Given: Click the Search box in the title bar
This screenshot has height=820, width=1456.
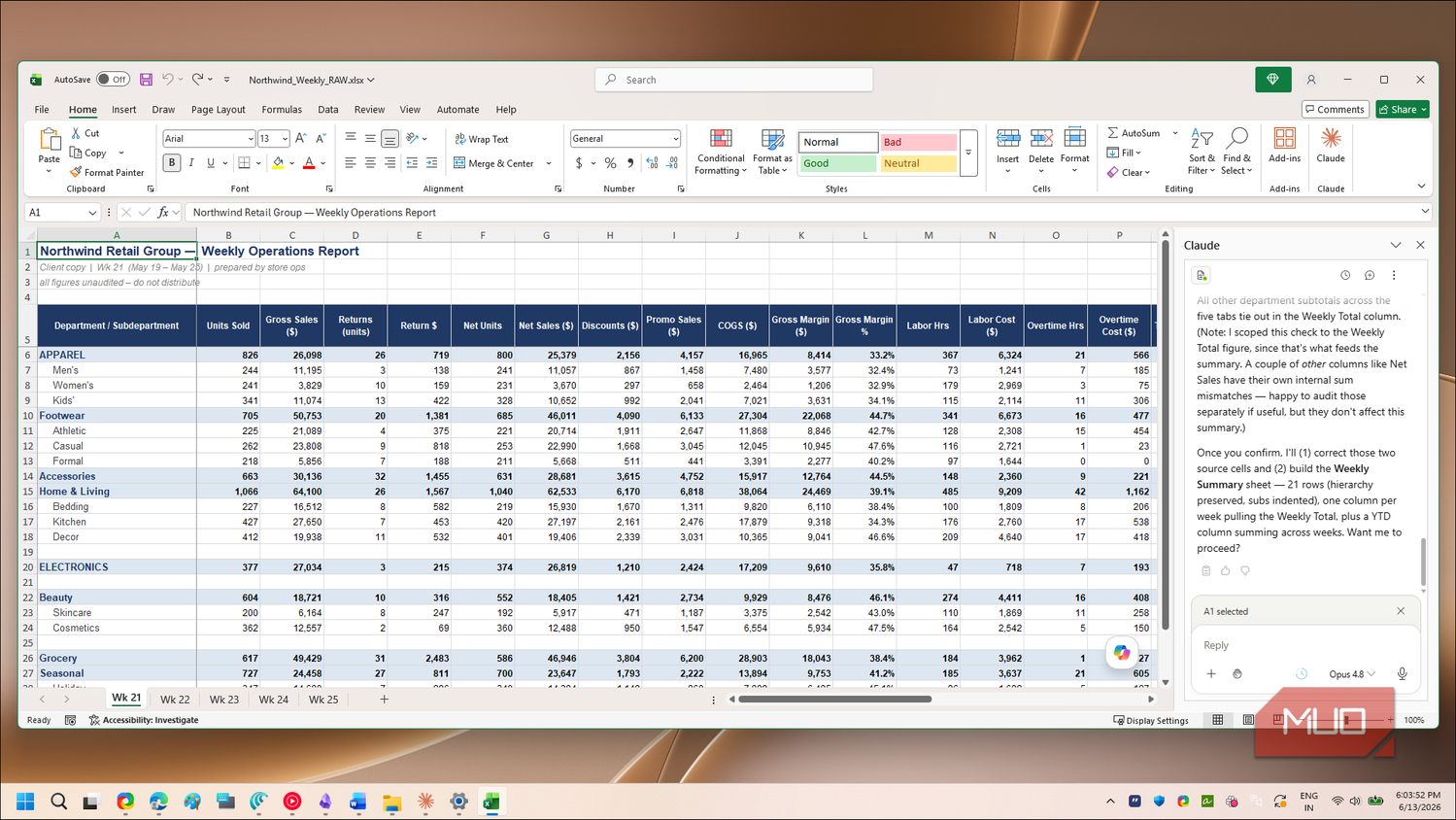Looking at the screenshot, I should pos(733,80).
